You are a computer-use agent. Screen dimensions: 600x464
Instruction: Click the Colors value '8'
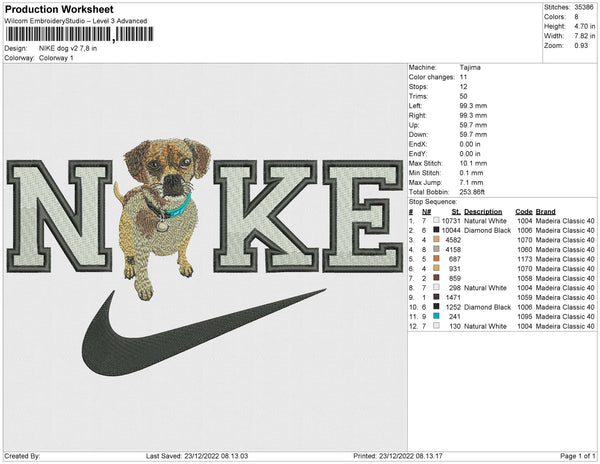click(576, 17)
